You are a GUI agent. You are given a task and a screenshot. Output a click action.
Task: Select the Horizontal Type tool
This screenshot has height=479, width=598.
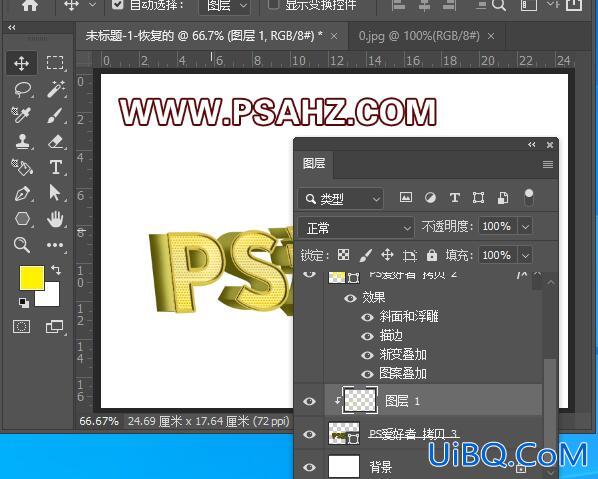click(x=56, y=167)
